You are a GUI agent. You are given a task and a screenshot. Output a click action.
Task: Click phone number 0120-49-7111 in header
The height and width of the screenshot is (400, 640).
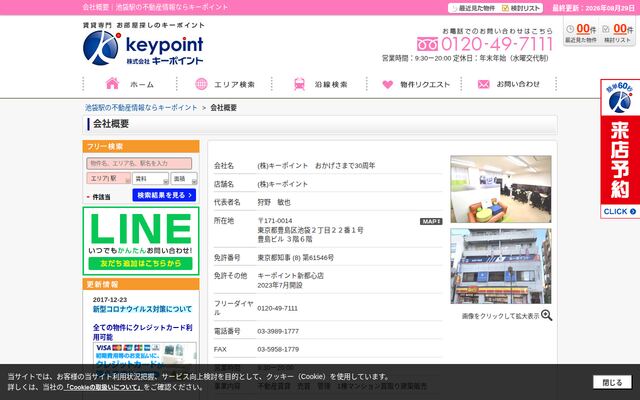point(497,44)
